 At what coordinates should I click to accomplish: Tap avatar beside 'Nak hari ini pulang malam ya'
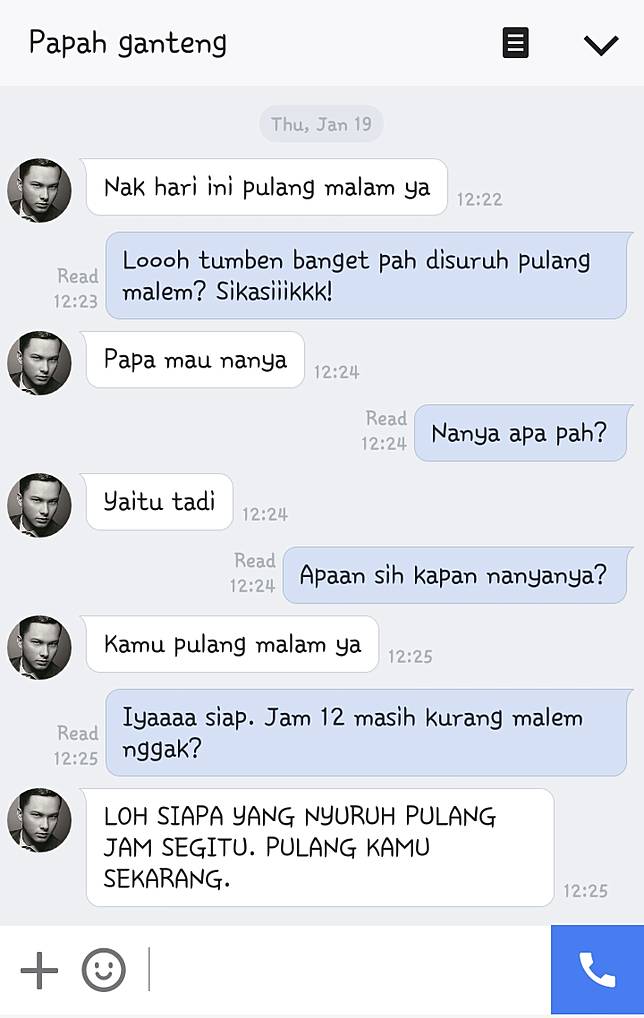point(39,190)
